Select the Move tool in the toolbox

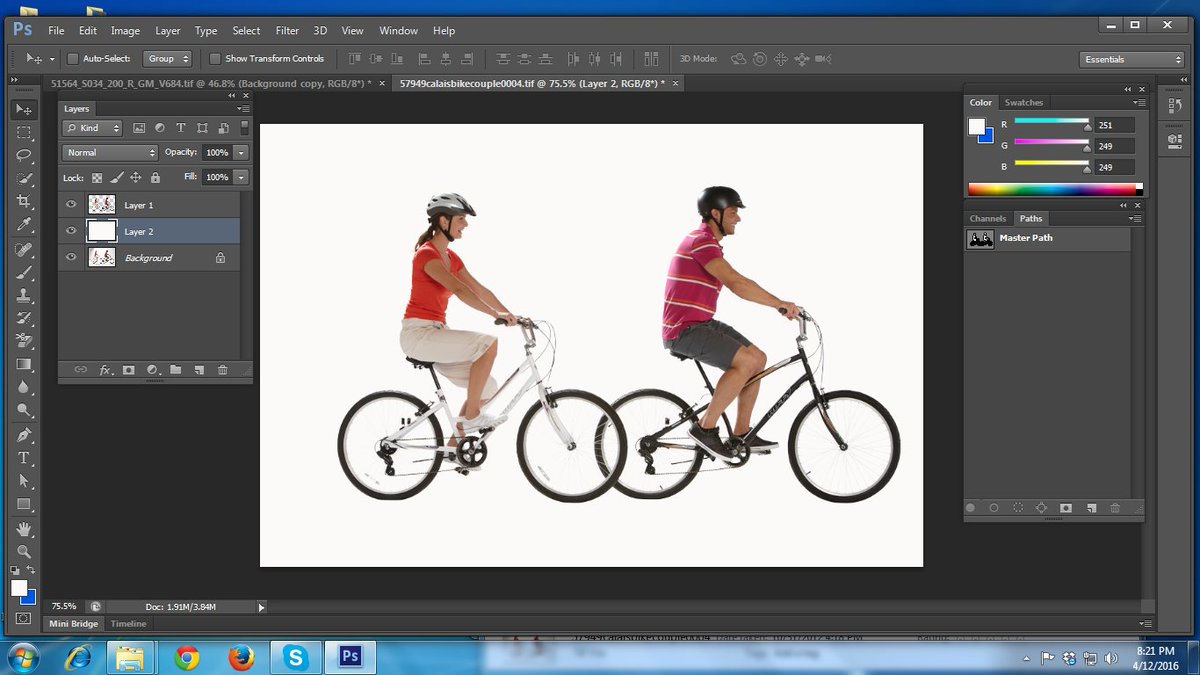(x=24, y=109)
